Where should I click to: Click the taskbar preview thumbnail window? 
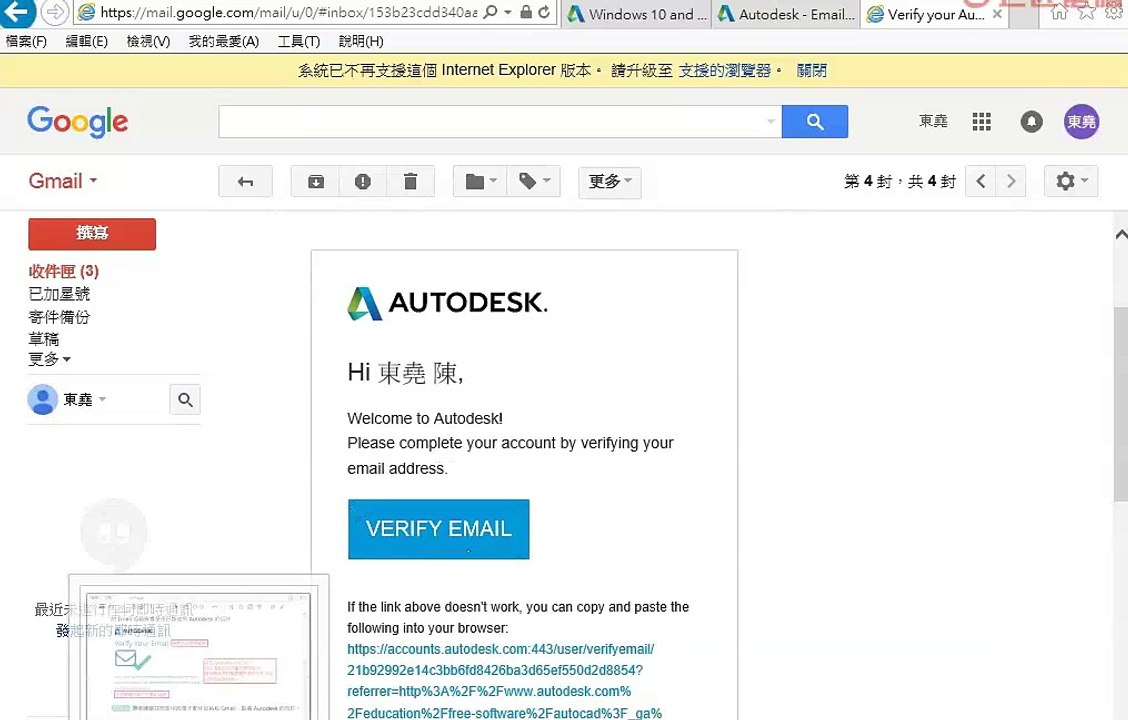199,647
